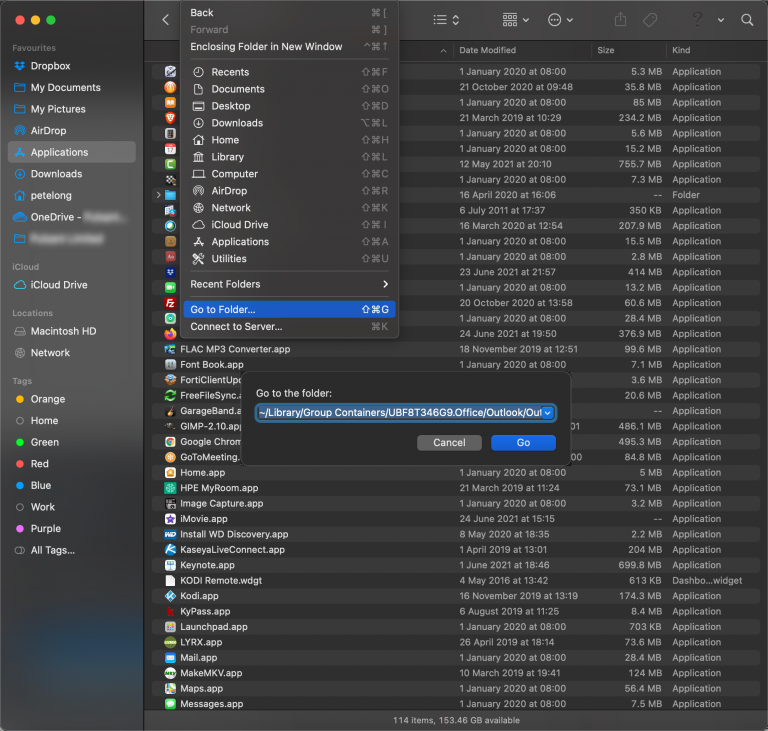The height and width of the screenshot is (731, 768).
Task: Select Image Capture.app icon
Action: tap(170, 503)
